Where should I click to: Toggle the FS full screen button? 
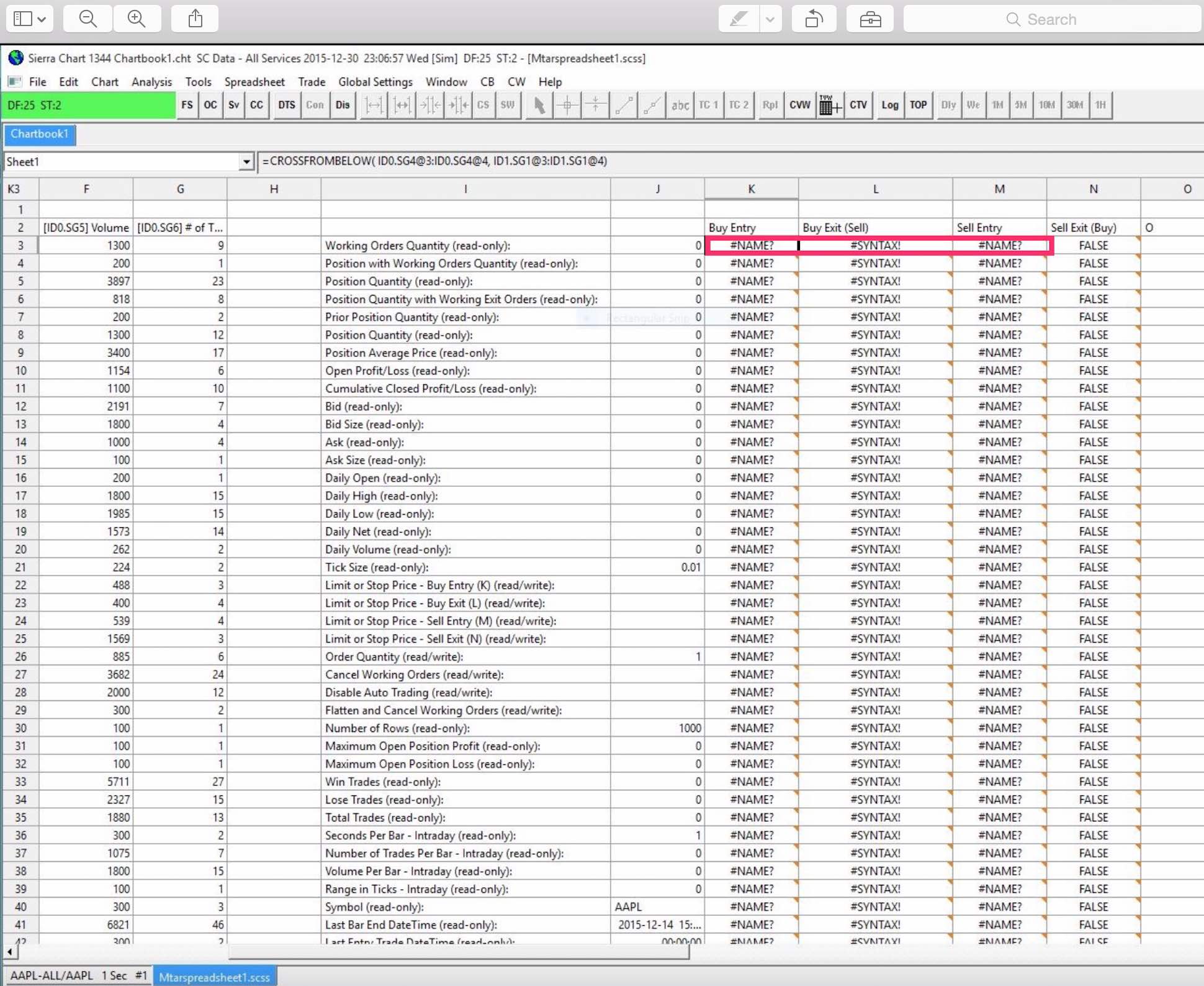tap(187, 105)
